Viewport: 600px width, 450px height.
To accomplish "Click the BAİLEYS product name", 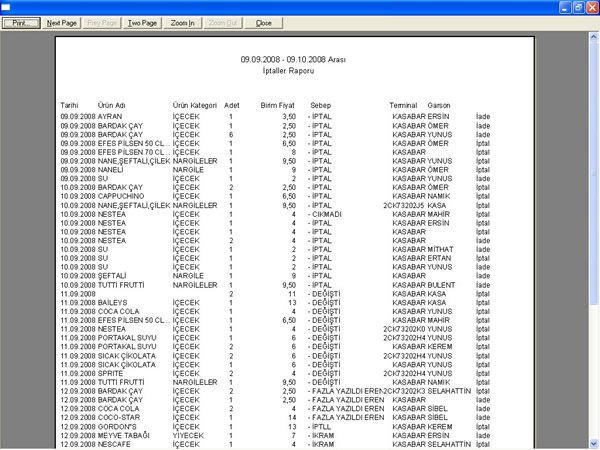I will pyautogui.click(x=112, y=302).
